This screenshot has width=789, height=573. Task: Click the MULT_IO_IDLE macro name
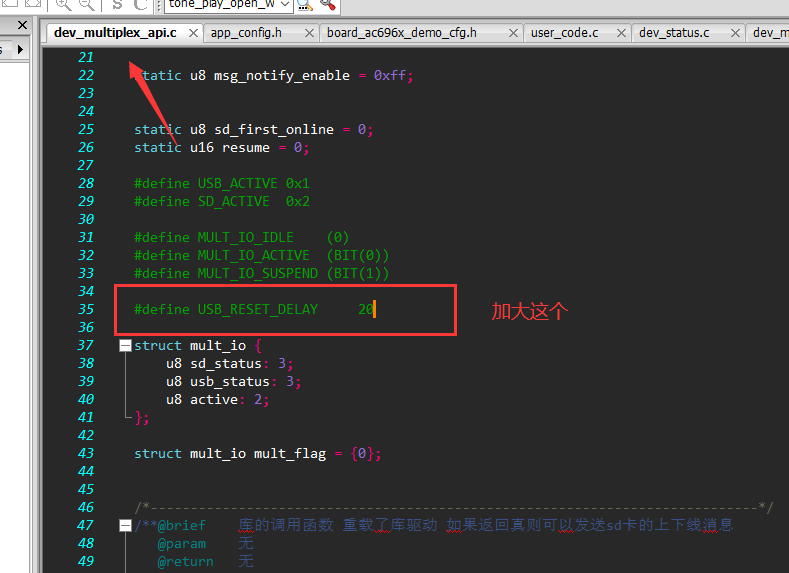click(246, 237)
